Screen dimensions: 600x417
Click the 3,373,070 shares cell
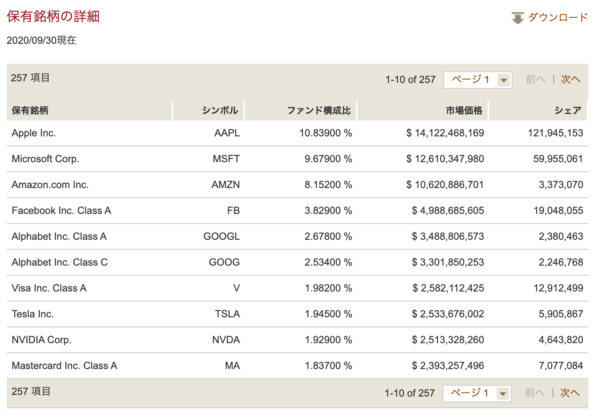[561, 185]
